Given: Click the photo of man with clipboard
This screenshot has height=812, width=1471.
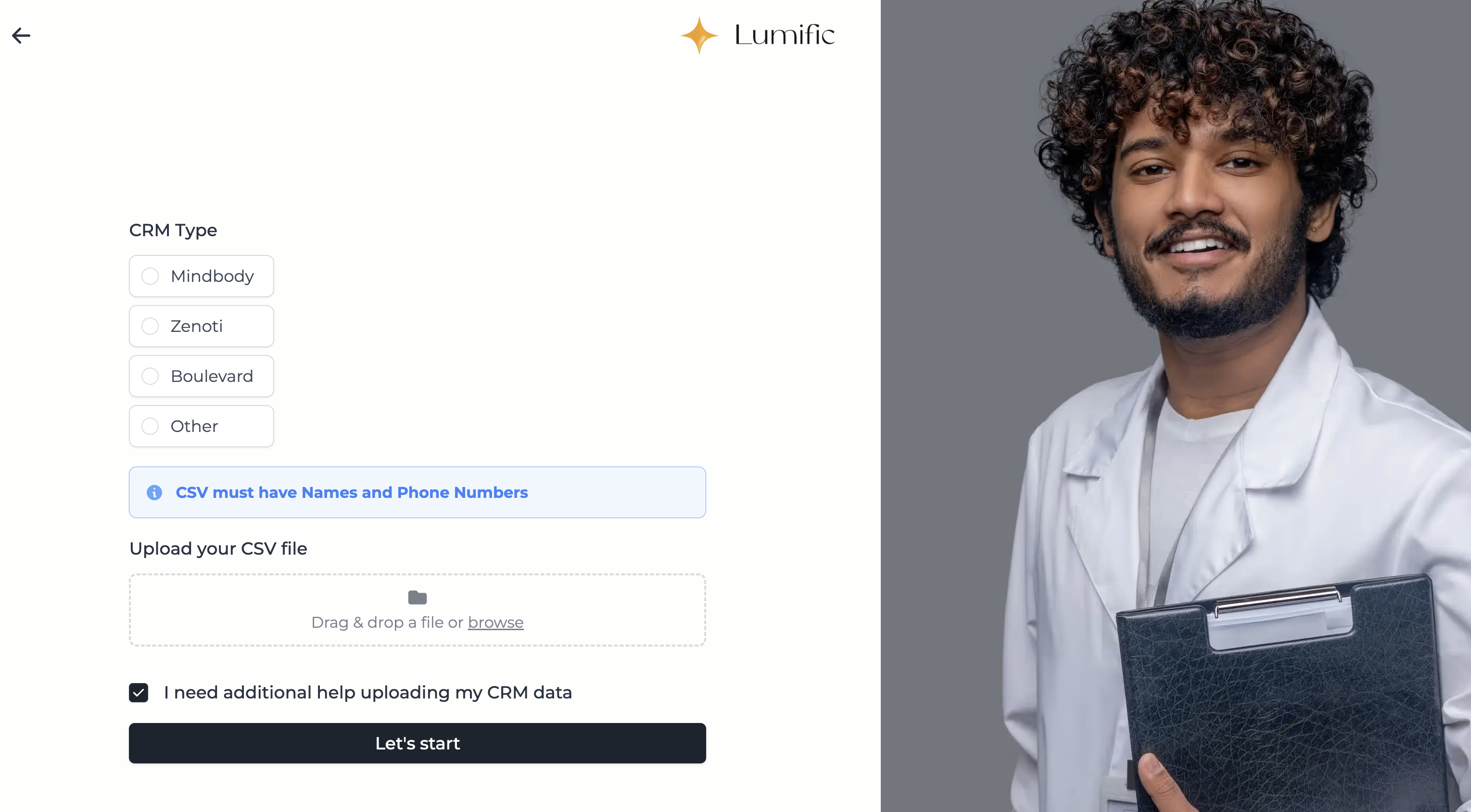Looking at the screenshot, I should click(1176, 406).
